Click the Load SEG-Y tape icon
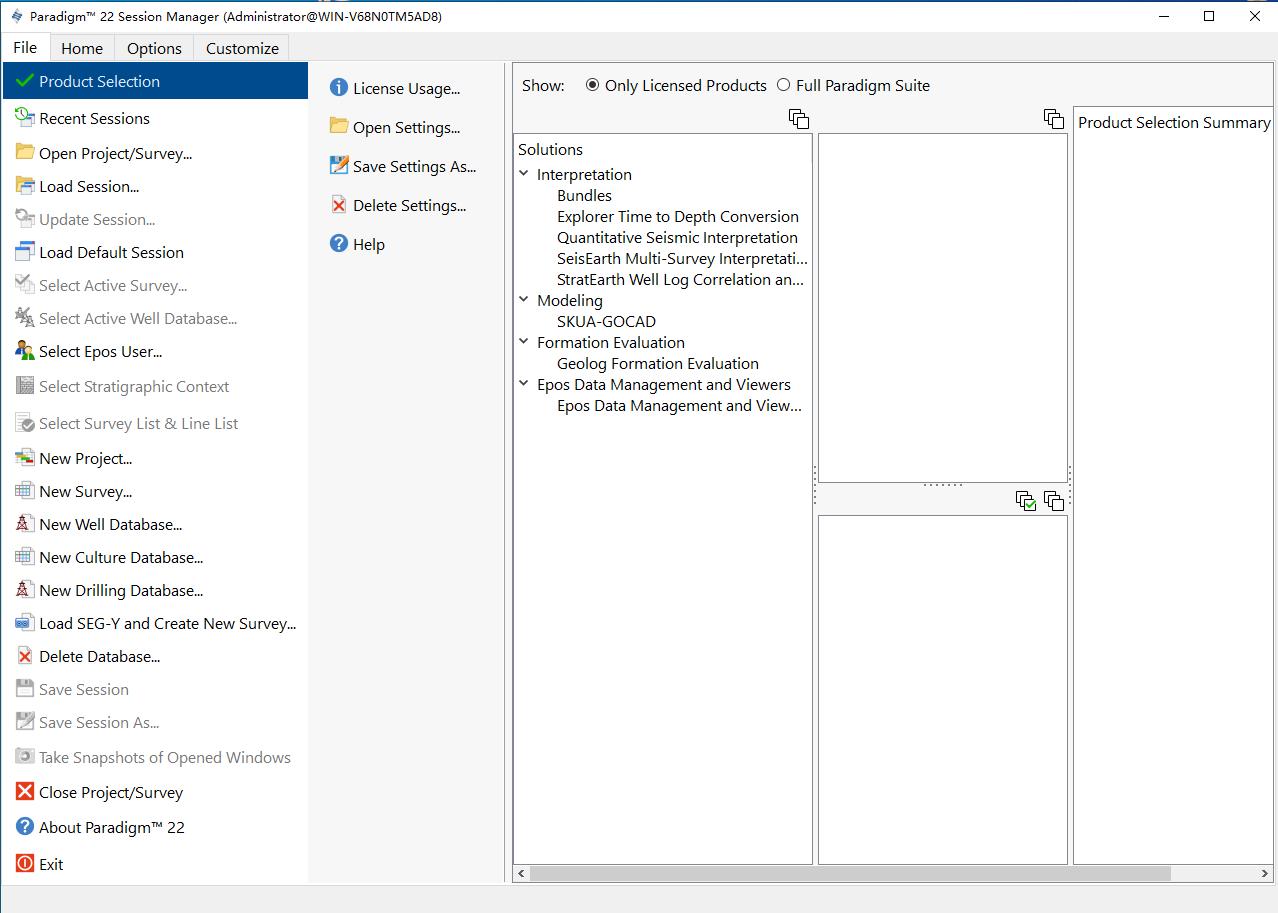Viewport: 1278px width, 913px height. (x=25, y=623)
